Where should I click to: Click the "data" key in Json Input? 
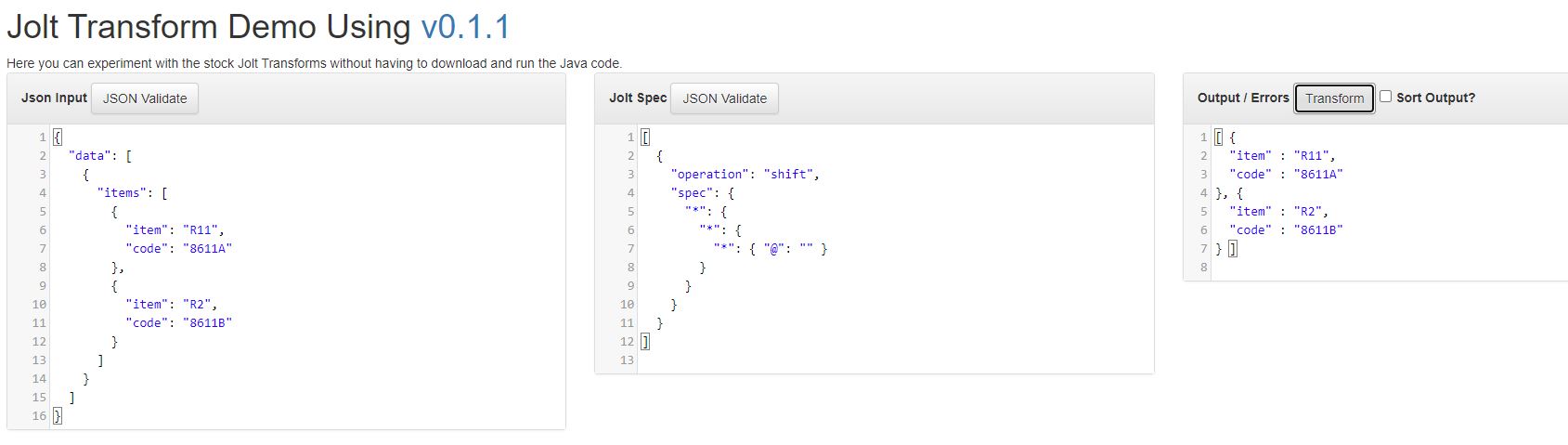(90, 156)
